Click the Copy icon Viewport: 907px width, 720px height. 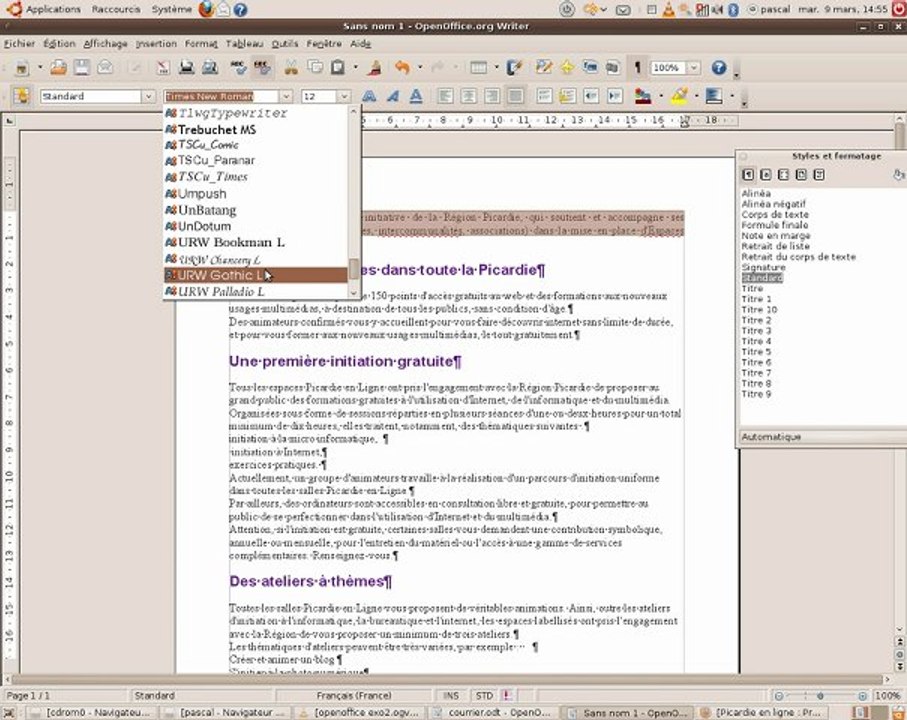315,68
